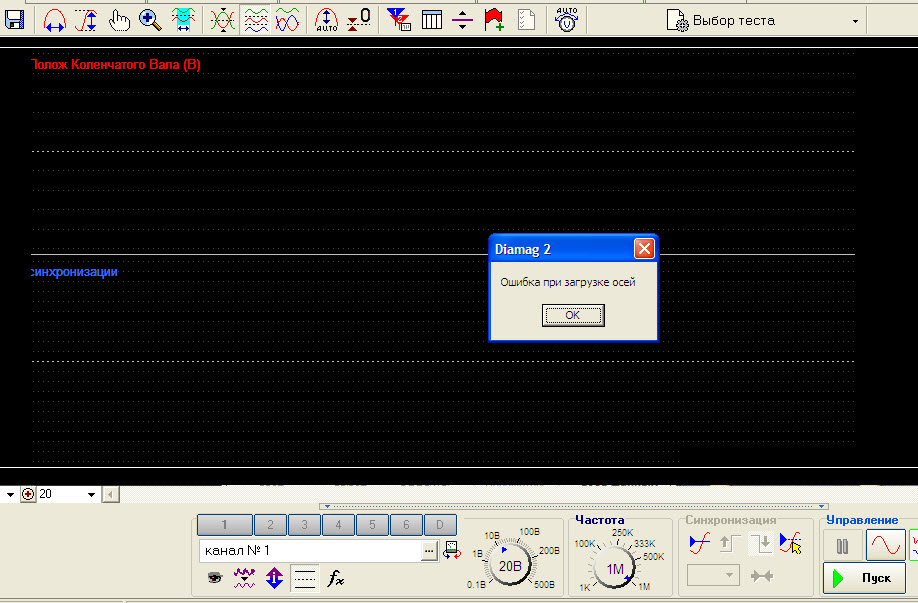
Task: Select the red sine wave mode button
Action: [885, 546]
